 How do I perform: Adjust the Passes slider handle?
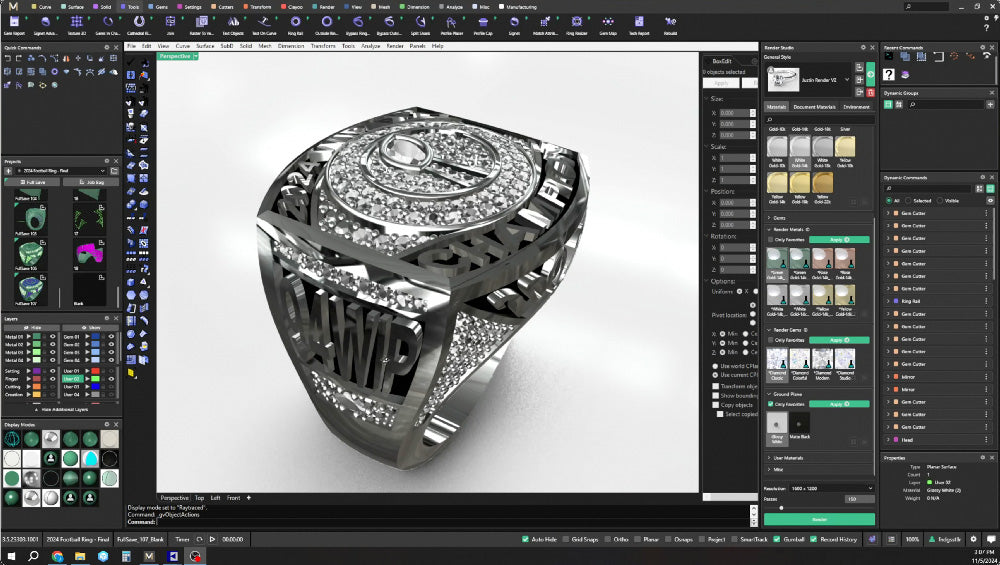tap(781, 508)
